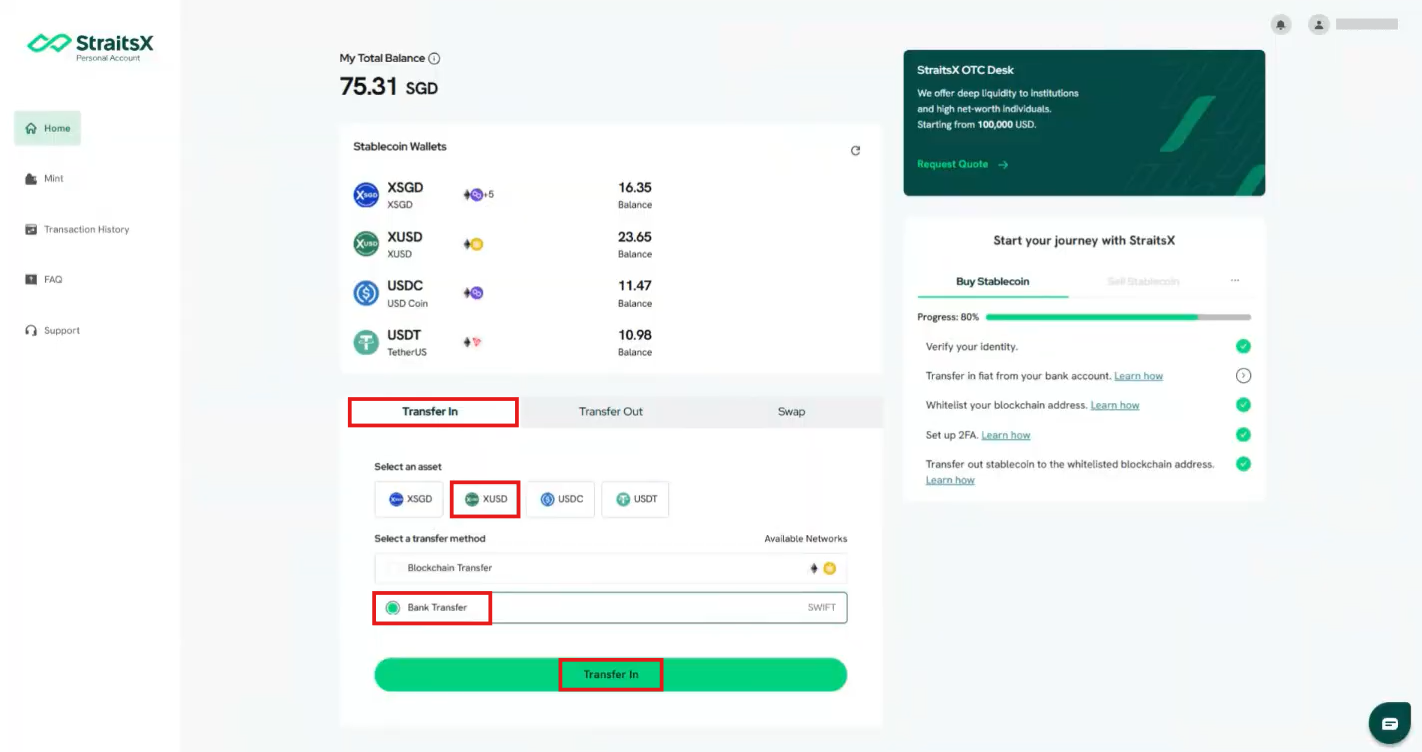1422x752 pixels.
Task: Click Learn how for fiat transfer
Action: tap(1138, 376)
